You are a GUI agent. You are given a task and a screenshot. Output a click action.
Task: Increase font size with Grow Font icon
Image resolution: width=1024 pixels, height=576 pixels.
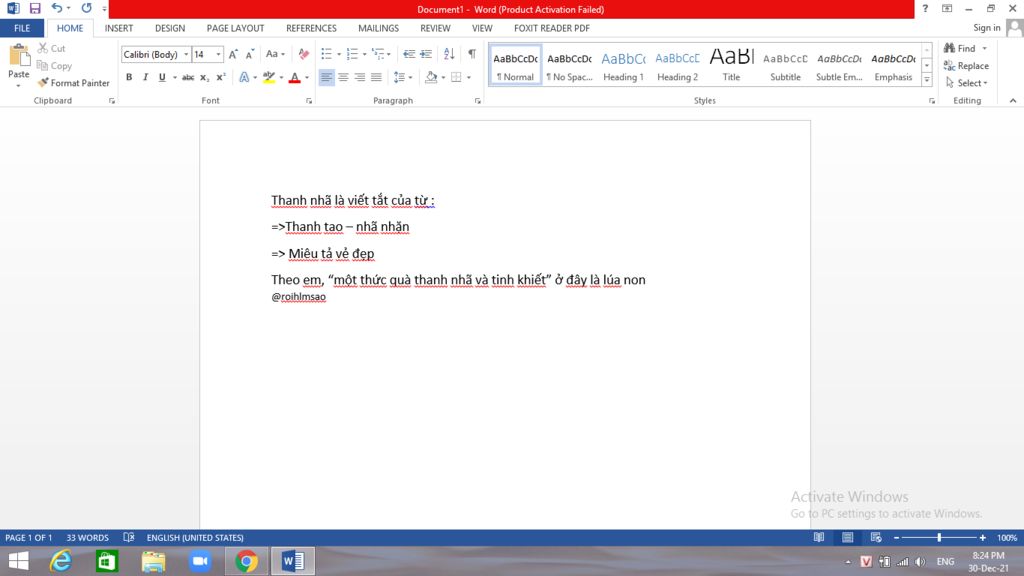[x=233, y=54]
